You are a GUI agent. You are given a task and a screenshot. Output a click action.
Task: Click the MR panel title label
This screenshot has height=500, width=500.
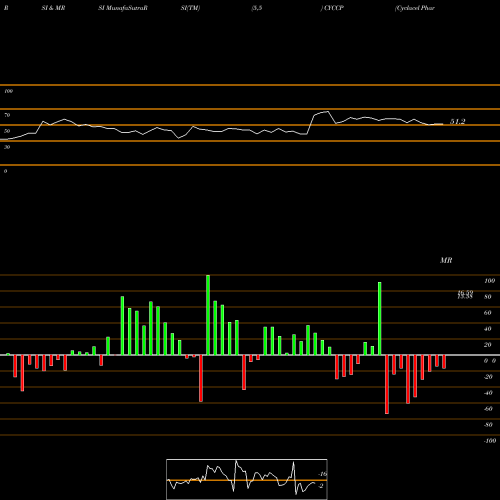click(446, 260)
